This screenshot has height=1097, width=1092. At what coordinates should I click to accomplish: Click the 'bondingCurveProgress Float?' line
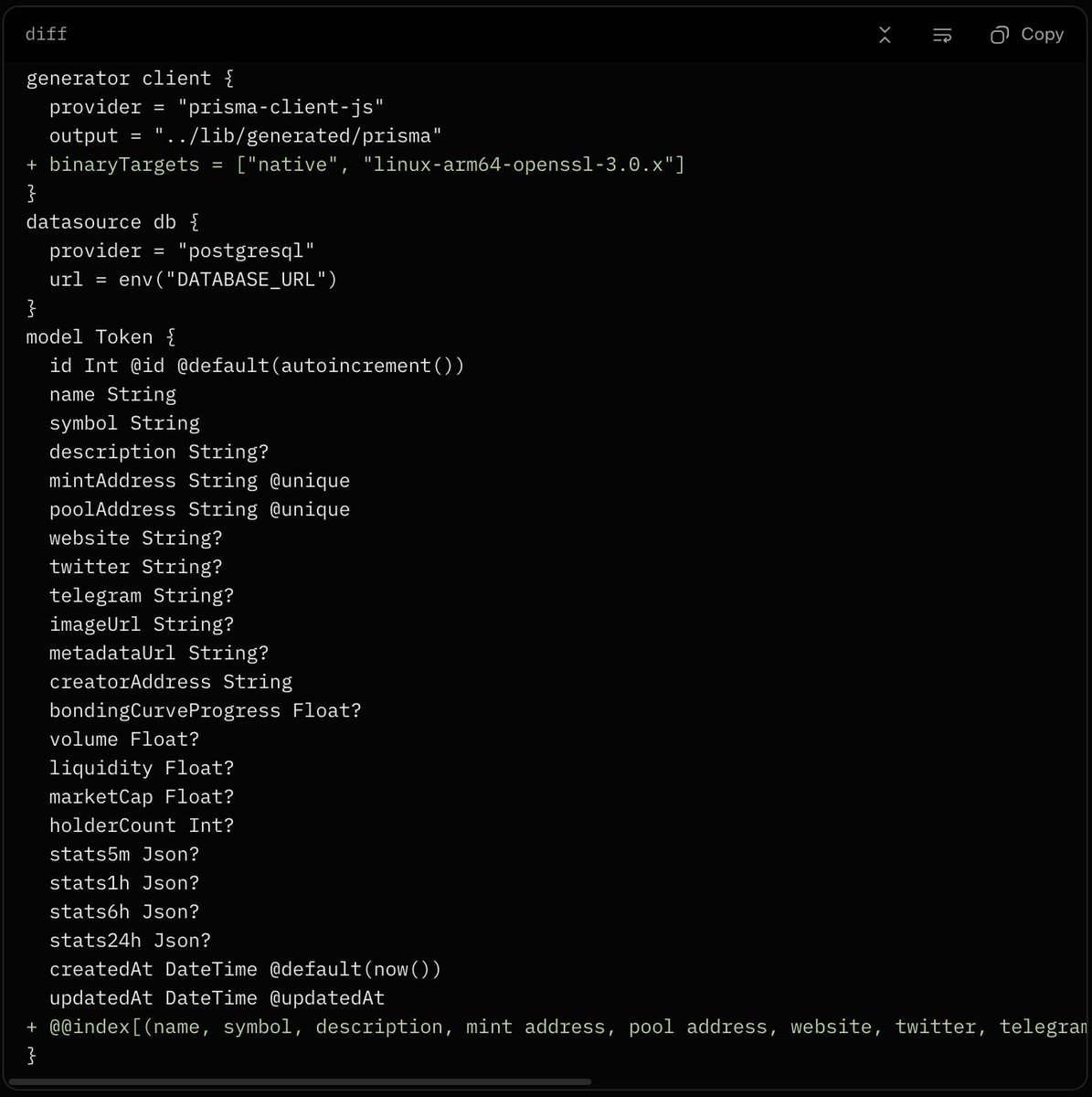tap(206, 711)
